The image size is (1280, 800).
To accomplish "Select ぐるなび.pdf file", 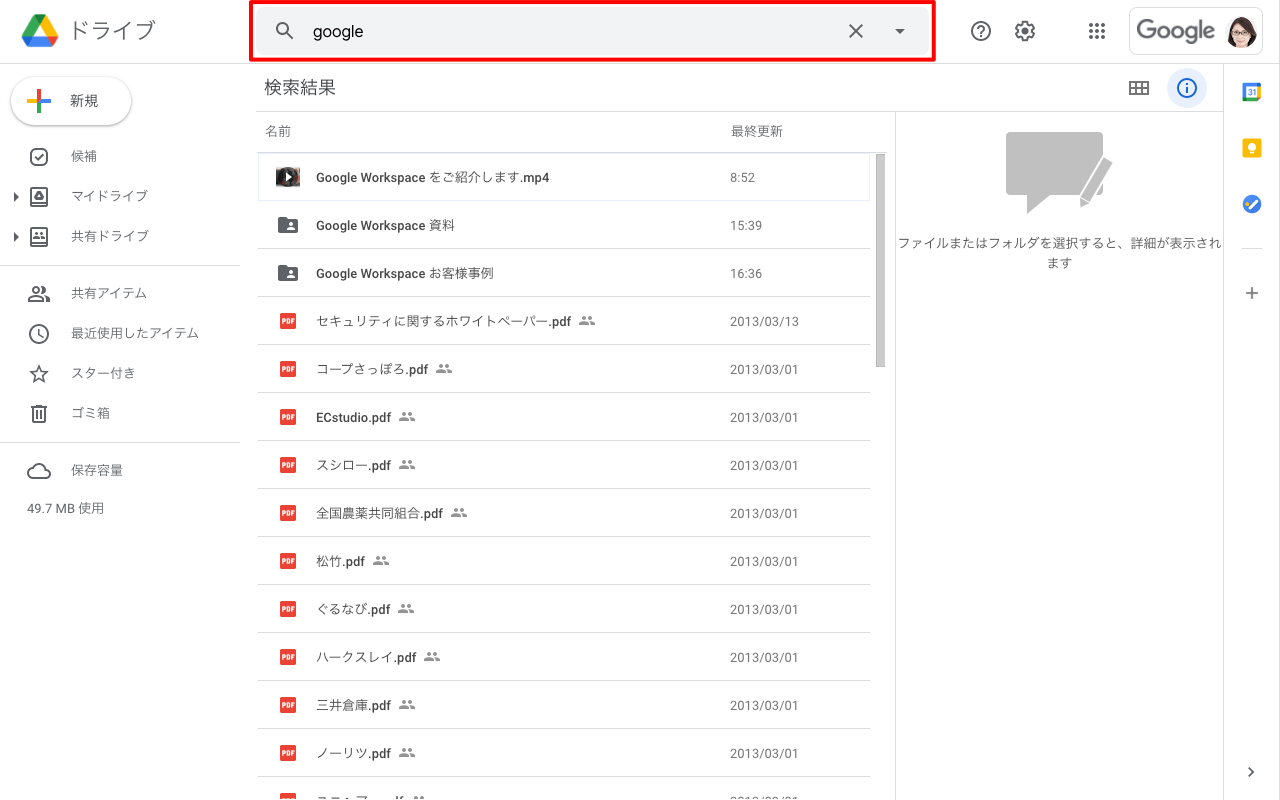I will tap(564, 609).
